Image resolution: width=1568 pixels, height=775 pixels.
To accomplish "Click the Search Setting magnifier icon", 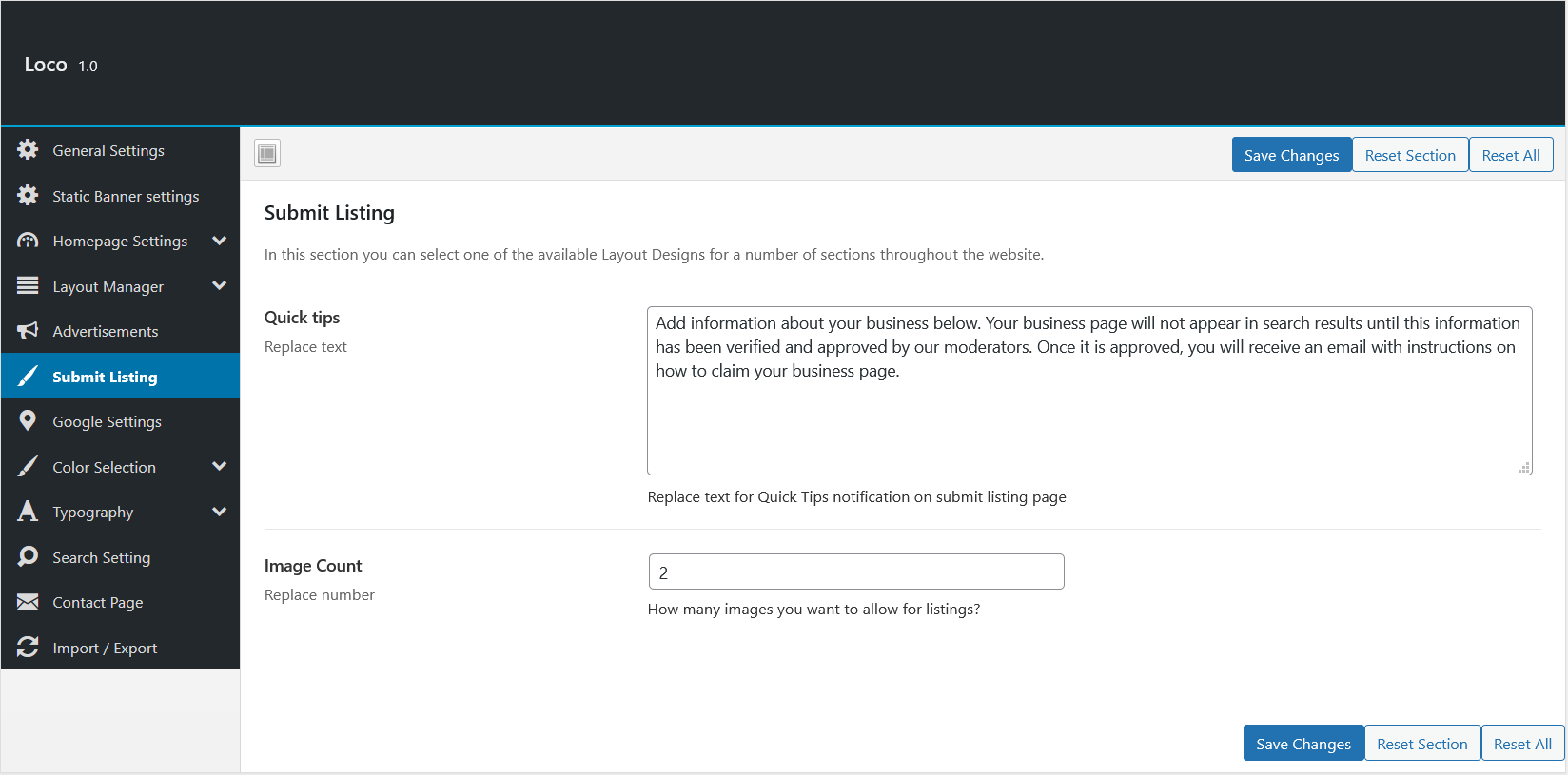I will (28, 557).
